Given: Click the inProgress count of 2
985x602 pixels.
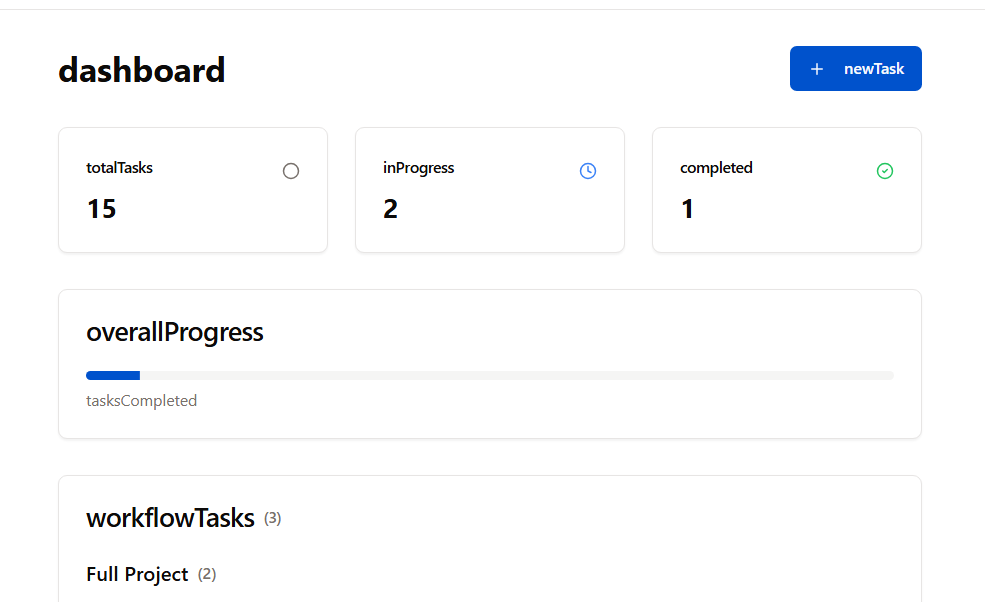Looking at the screenshot, I should (x=390, y=209).
